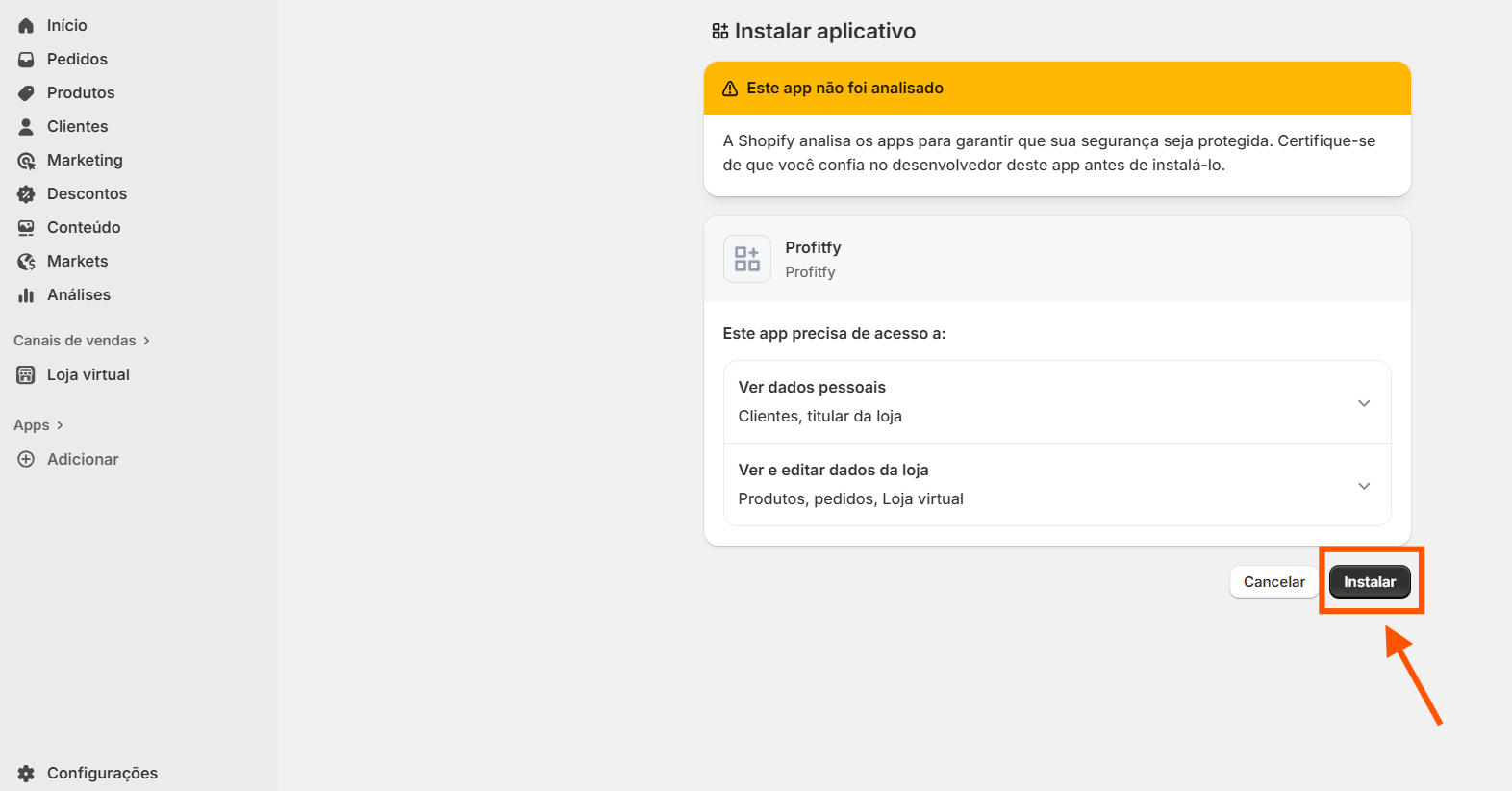The width and height of the screenshot is (1512, 791).
Task: Click the Conteúdo image icon
Action: click(26, 228)
